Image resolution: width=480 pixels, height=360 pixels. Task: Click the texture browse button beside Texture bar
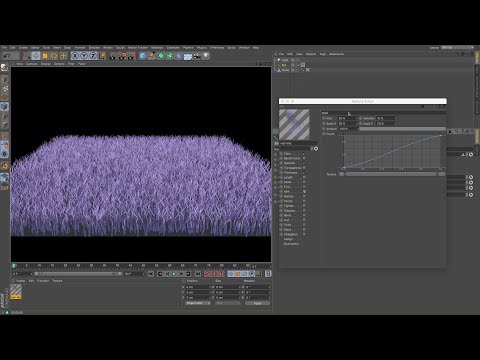tap(441, 174)
